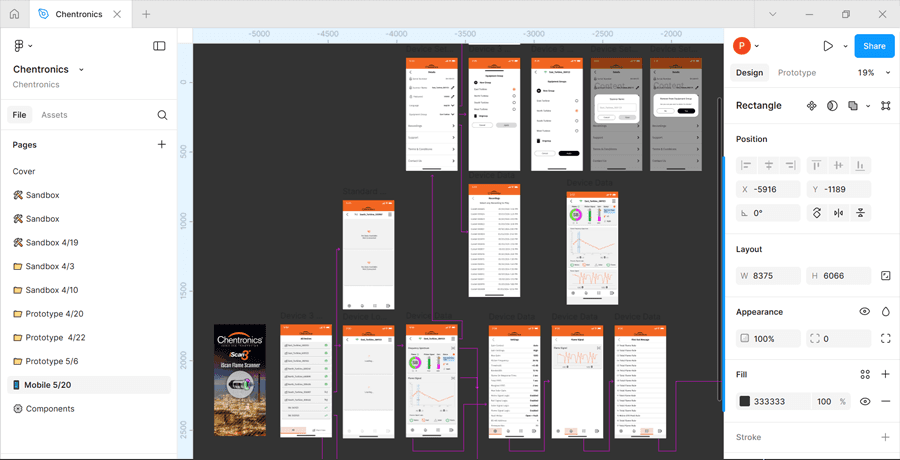Click the Y position field -1189
The image size is (900, 460).
[839, 189]
